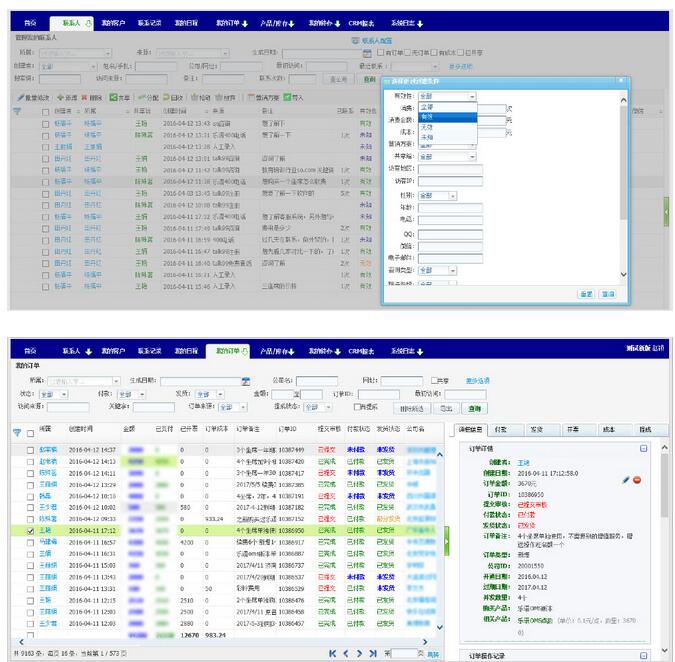This screenshot has height=662, width=675.
Task: Click the green plus 添加 toolbar item
Action: [x=67, y=98]
